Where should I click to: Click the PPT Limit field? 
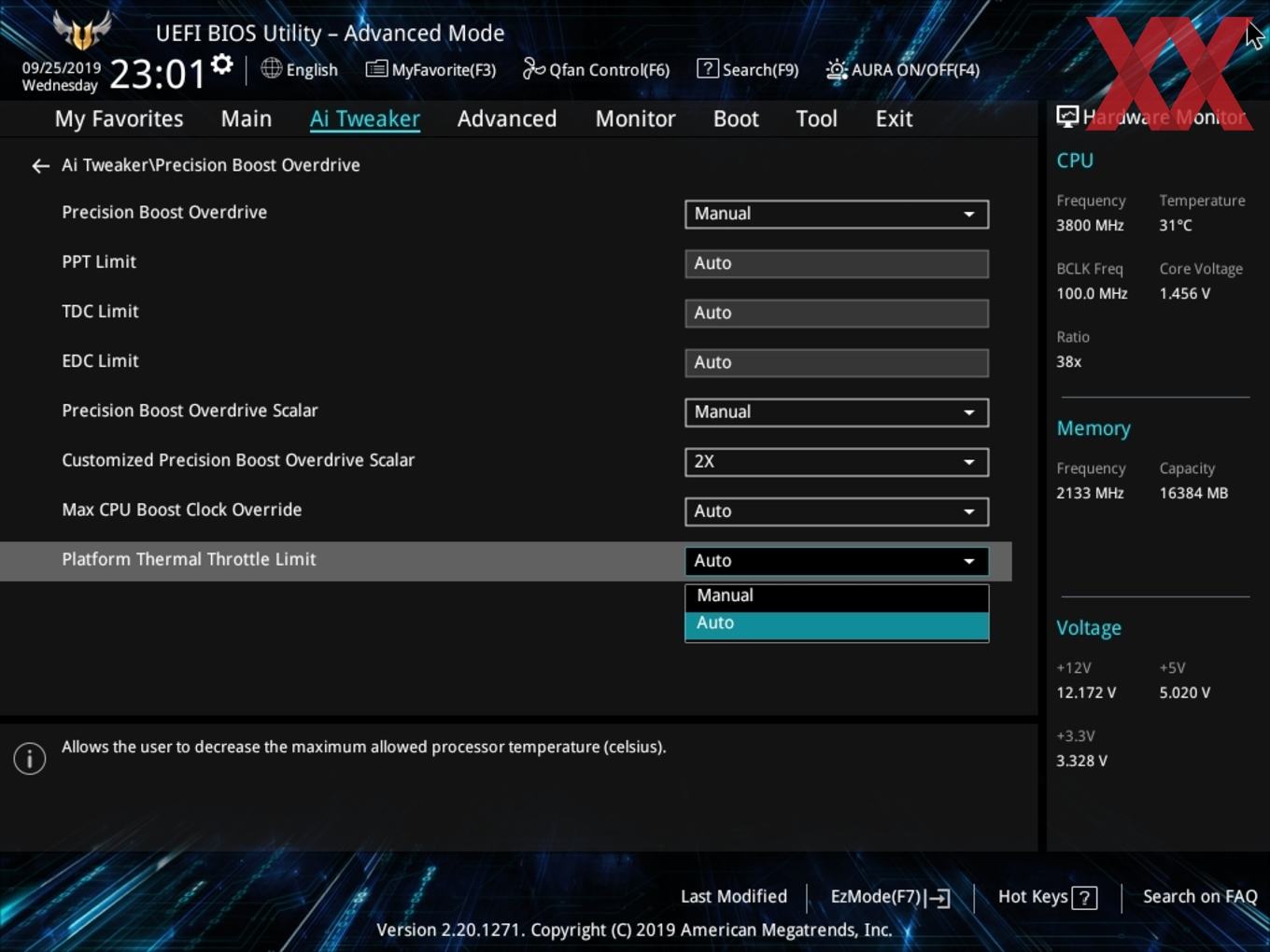837,263
